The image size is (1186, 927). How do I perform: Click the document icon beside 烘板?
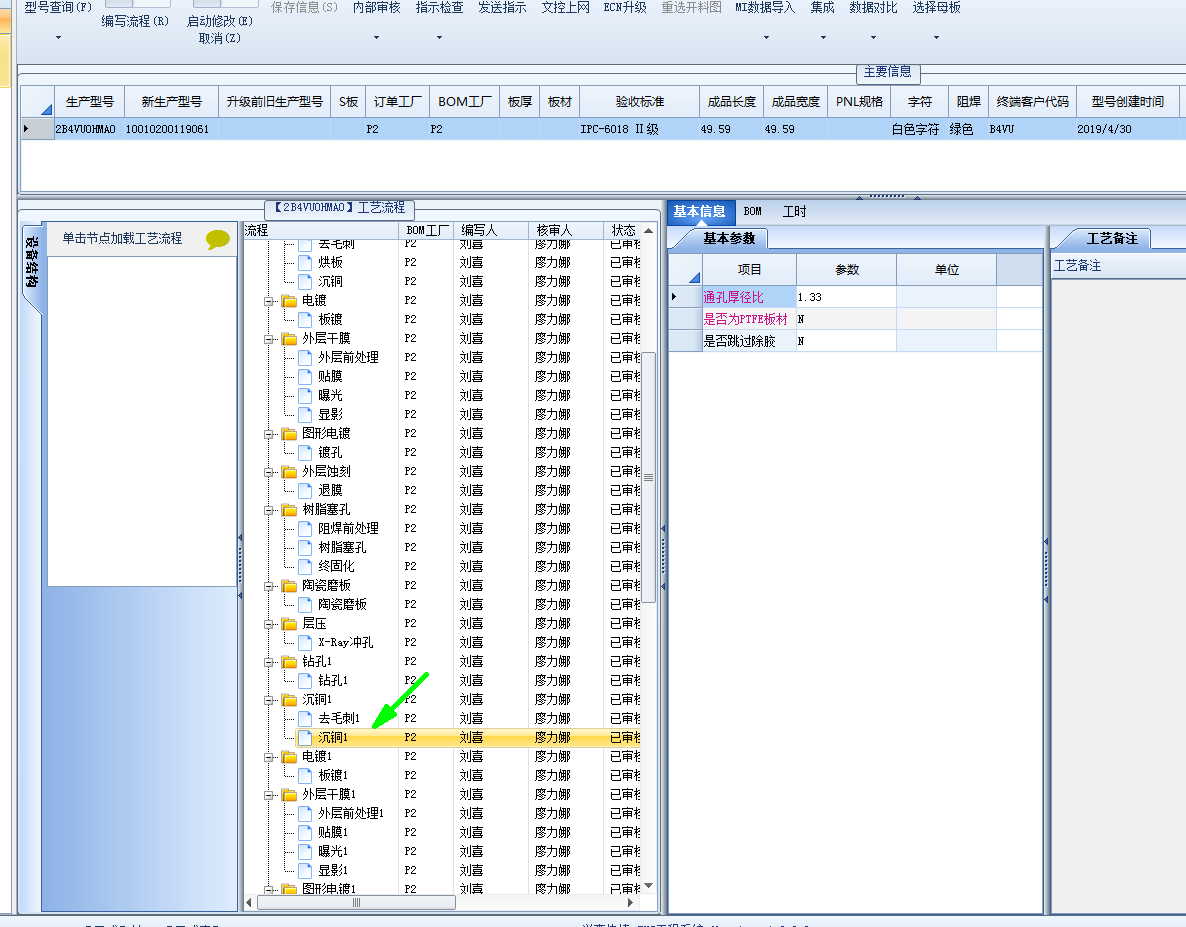coord(305,262)
